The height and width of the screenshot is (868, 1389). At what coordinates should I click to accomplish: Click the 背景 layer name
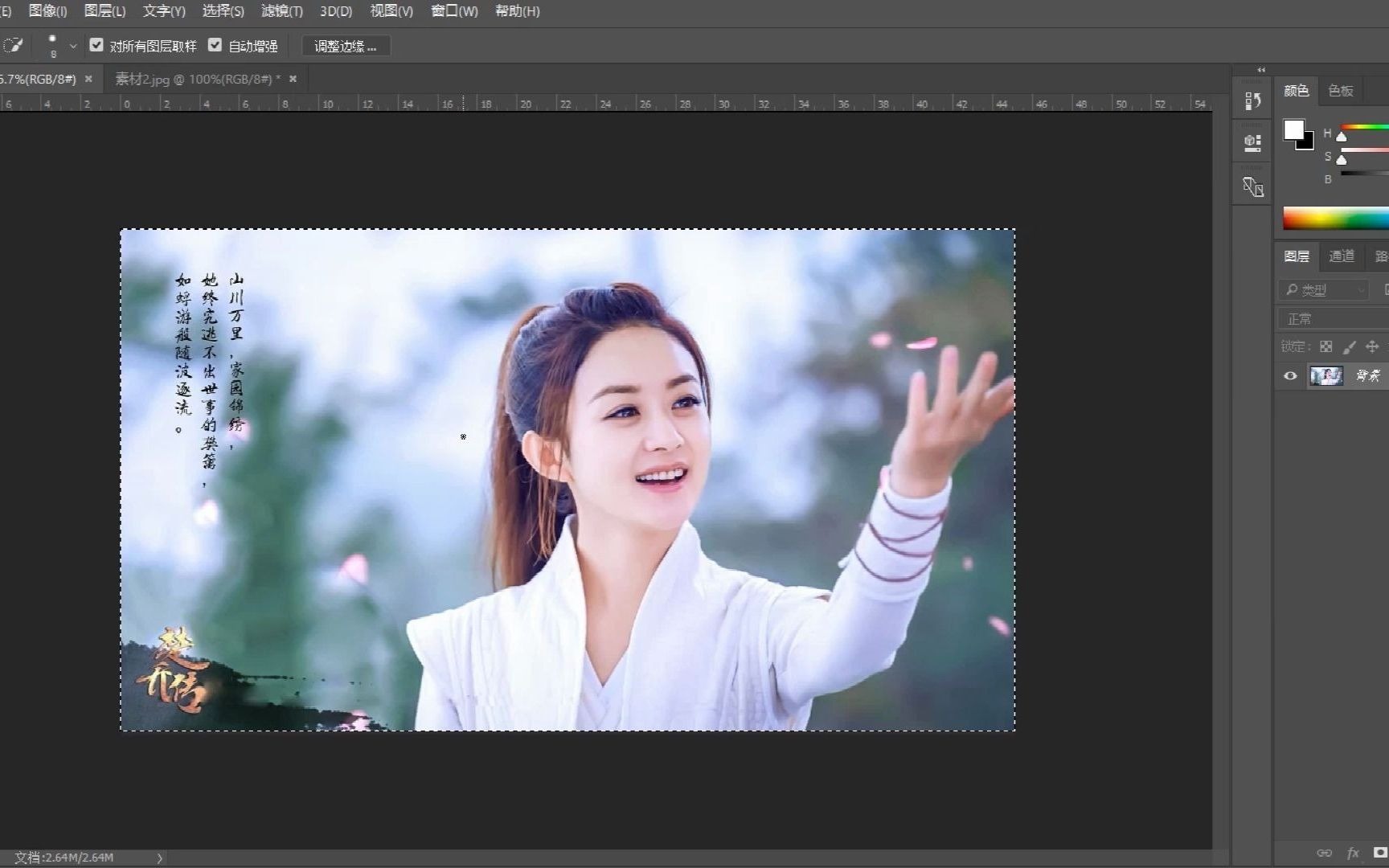point(1368,375)
